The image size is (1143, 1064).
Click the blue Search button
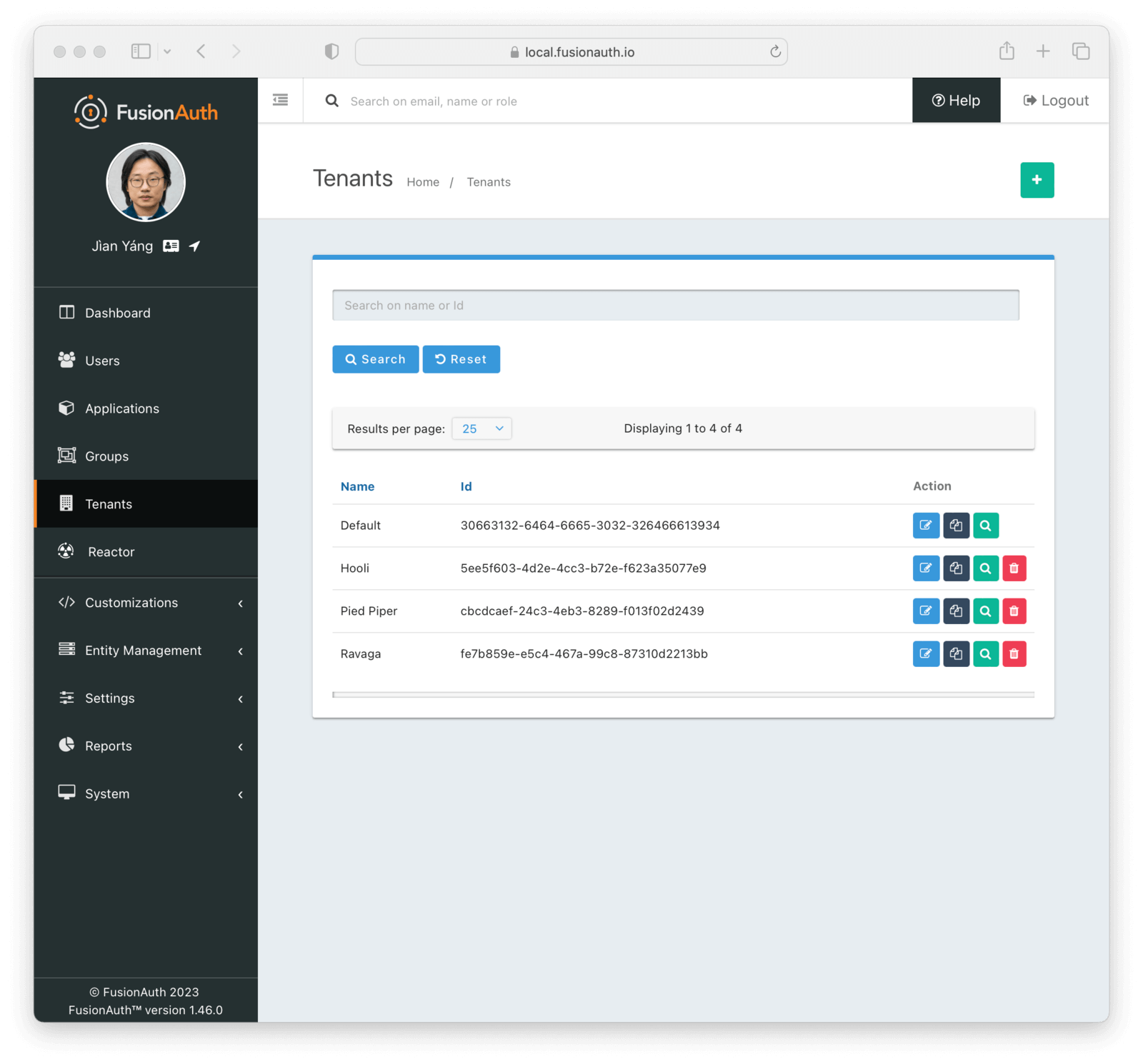point(376,359)
